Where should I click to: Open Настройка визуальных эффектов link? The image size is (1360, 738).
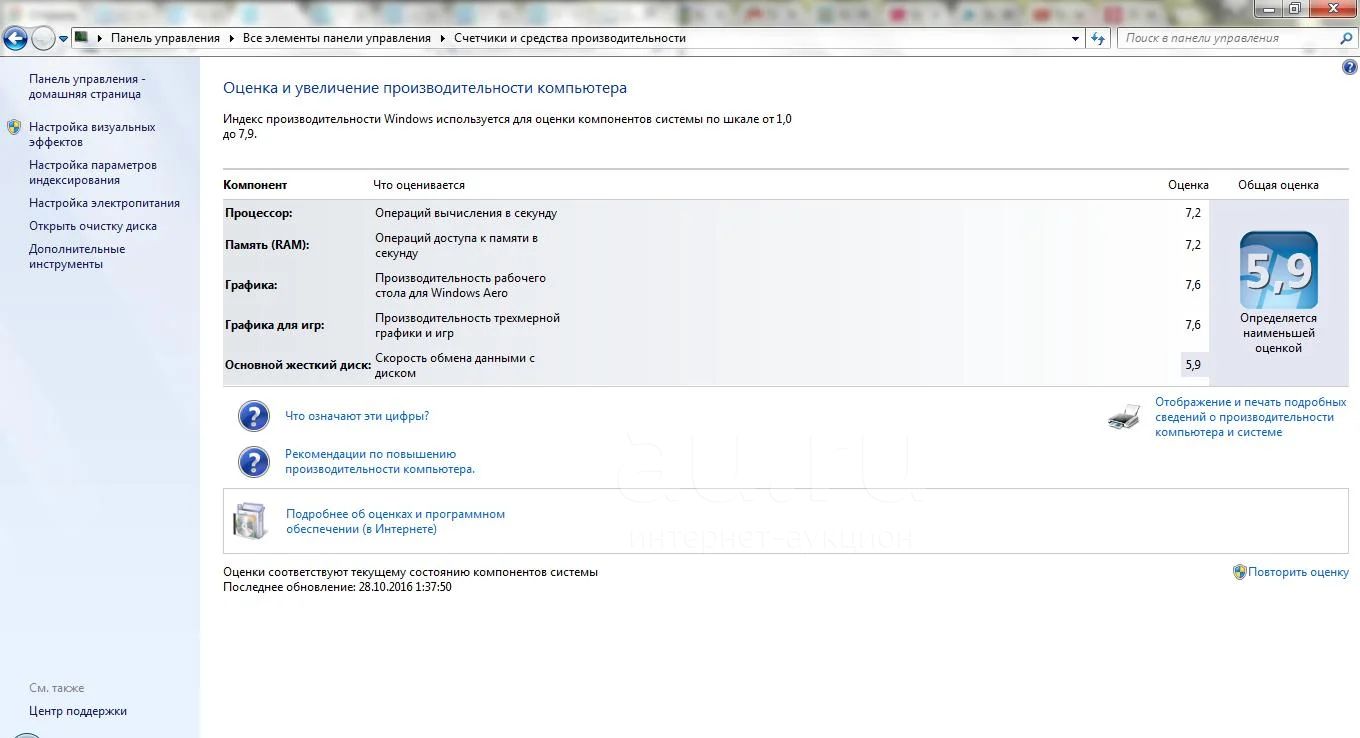click(x=92, y=134)
